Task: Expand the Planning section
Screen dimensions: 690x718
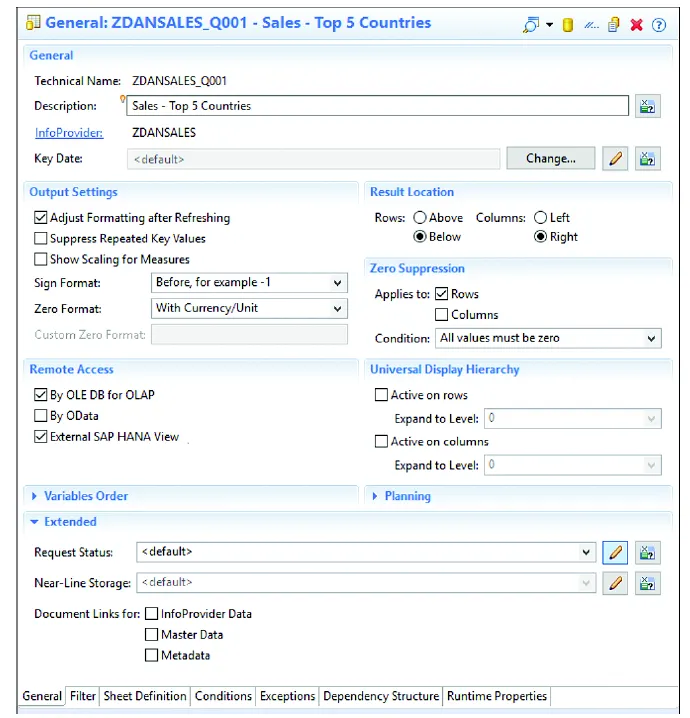Action: click(375, 496)
